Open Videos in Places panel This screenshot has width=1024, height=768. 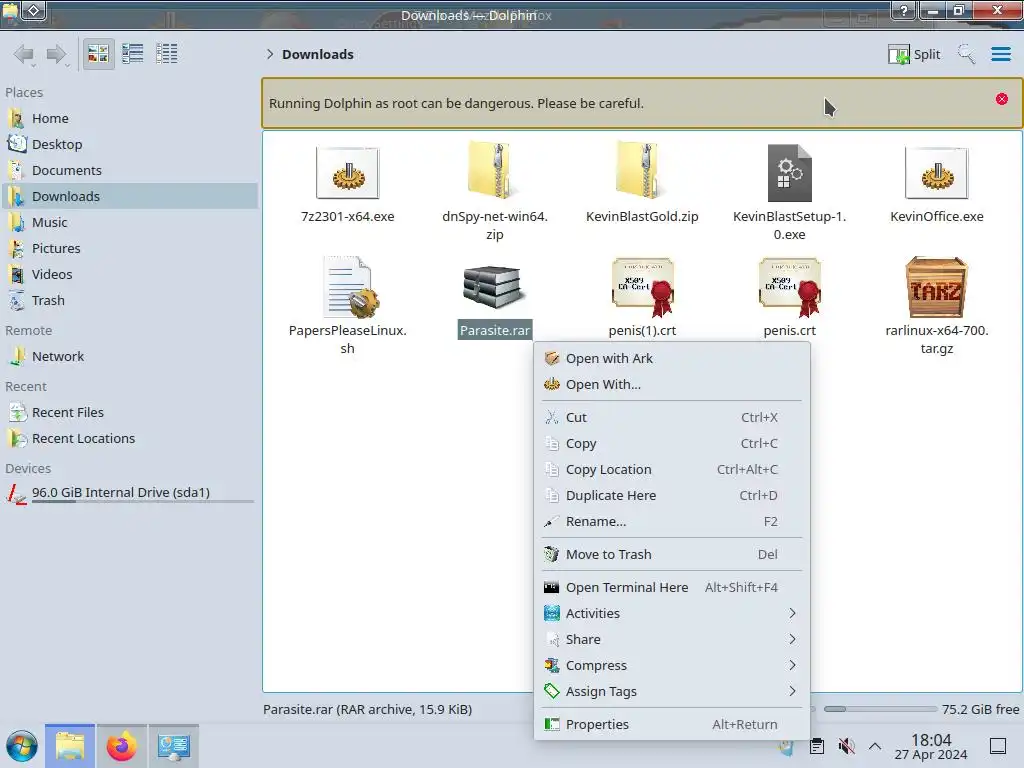coord(129,274)
